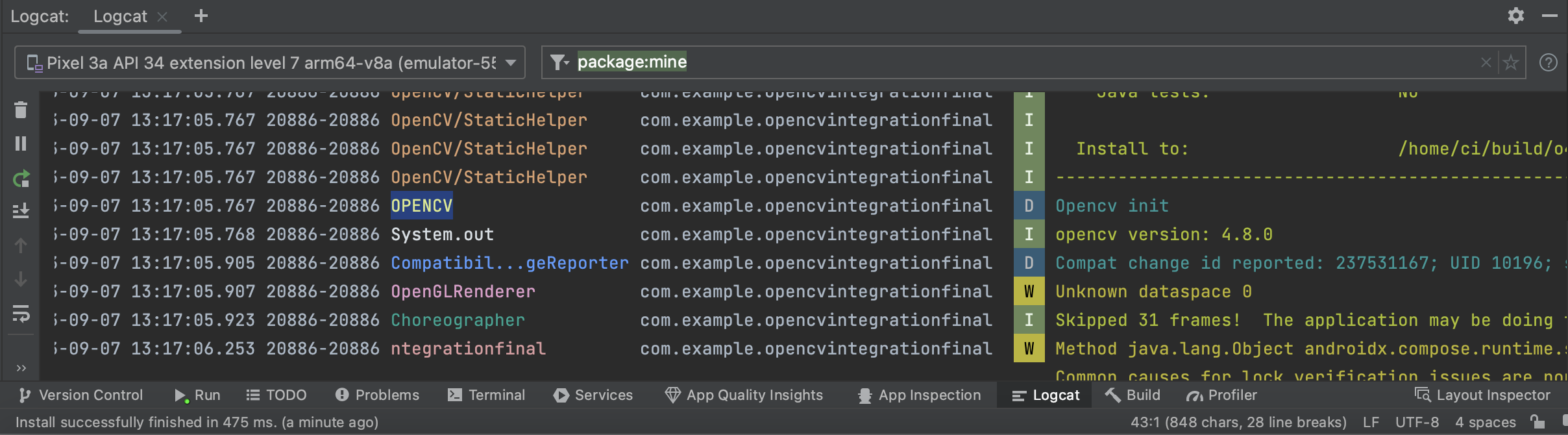The image size is (1568, 435).
Task: Open the logcat filter help icon
Action: click(1549, 62)
